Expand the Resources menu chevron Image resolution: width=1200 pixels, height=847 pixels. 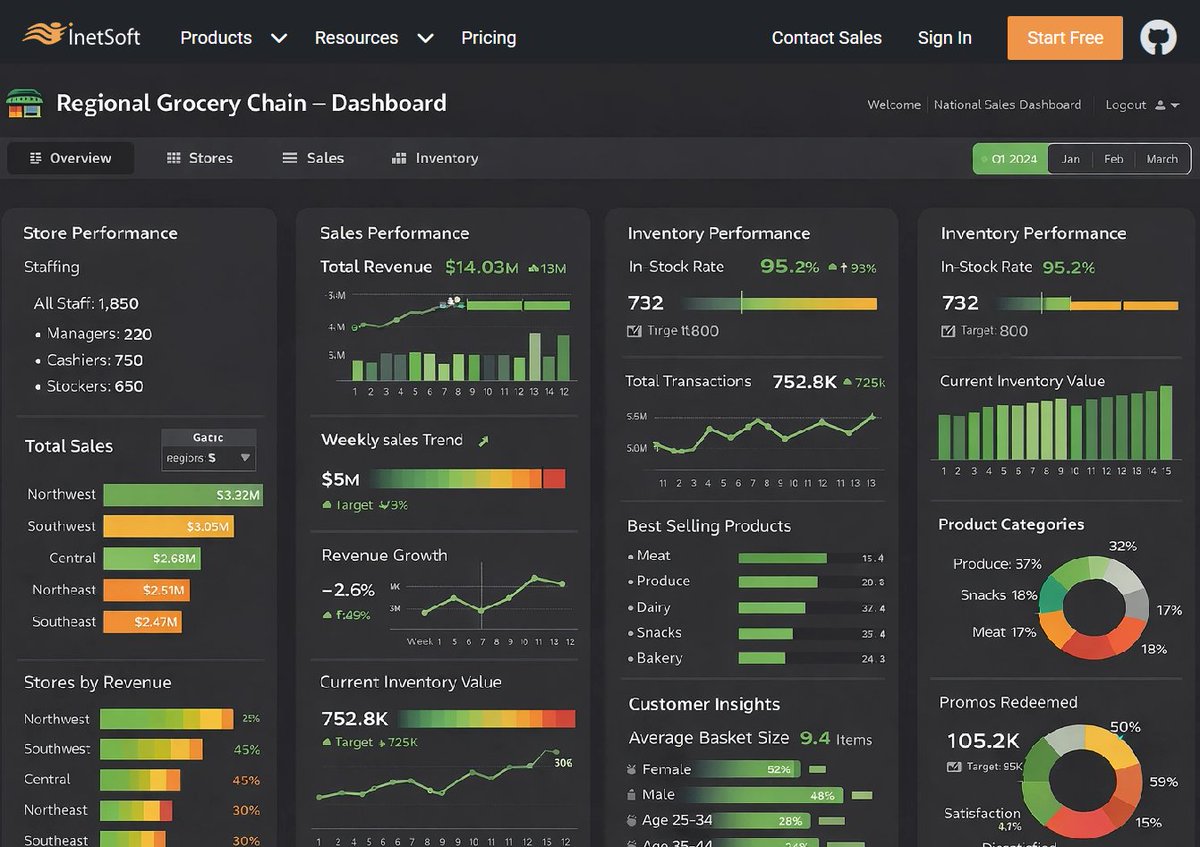(425, 38)
